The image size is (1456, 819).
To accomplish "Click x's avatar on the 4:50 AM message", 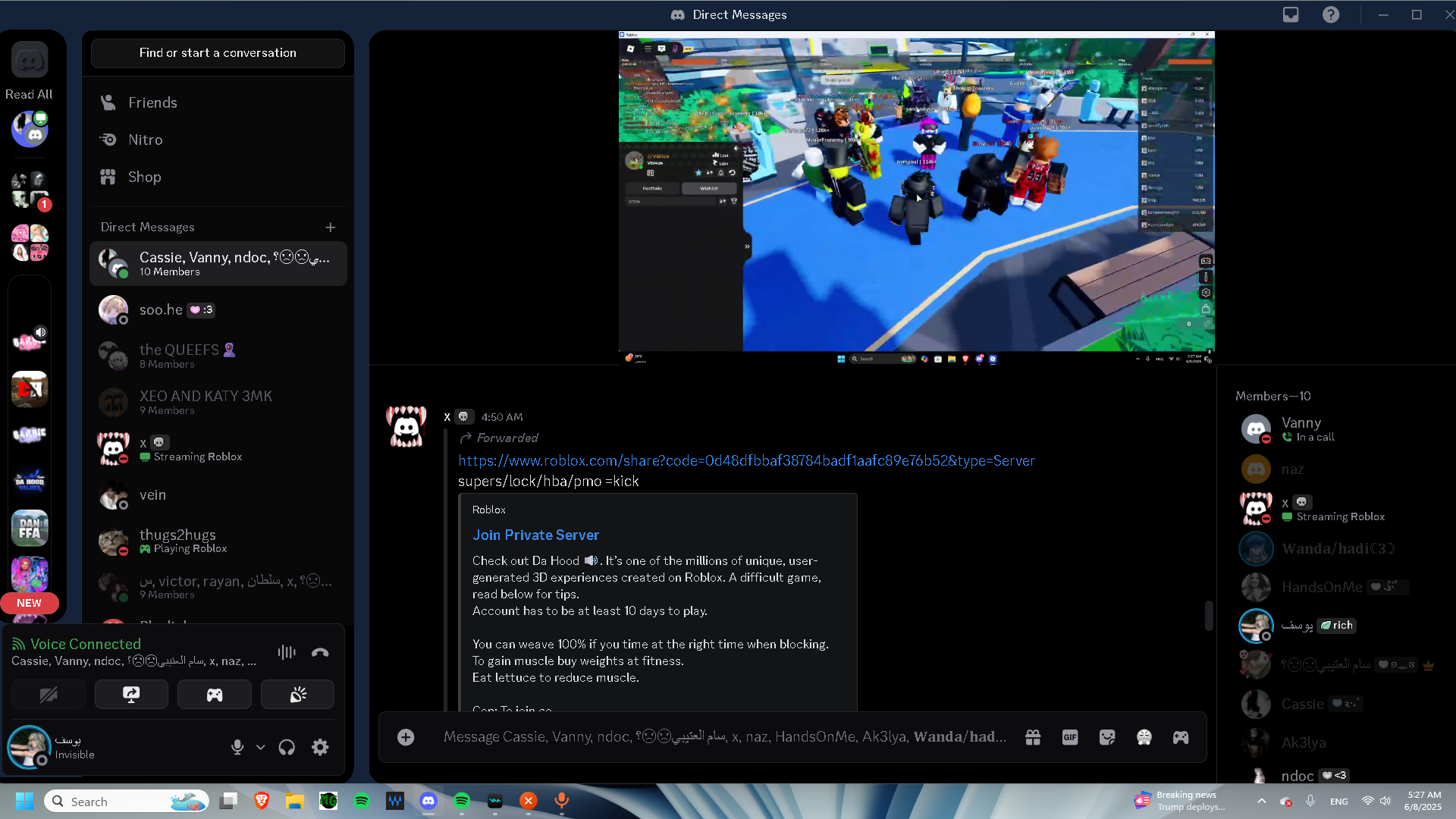I will coord(406,427).
